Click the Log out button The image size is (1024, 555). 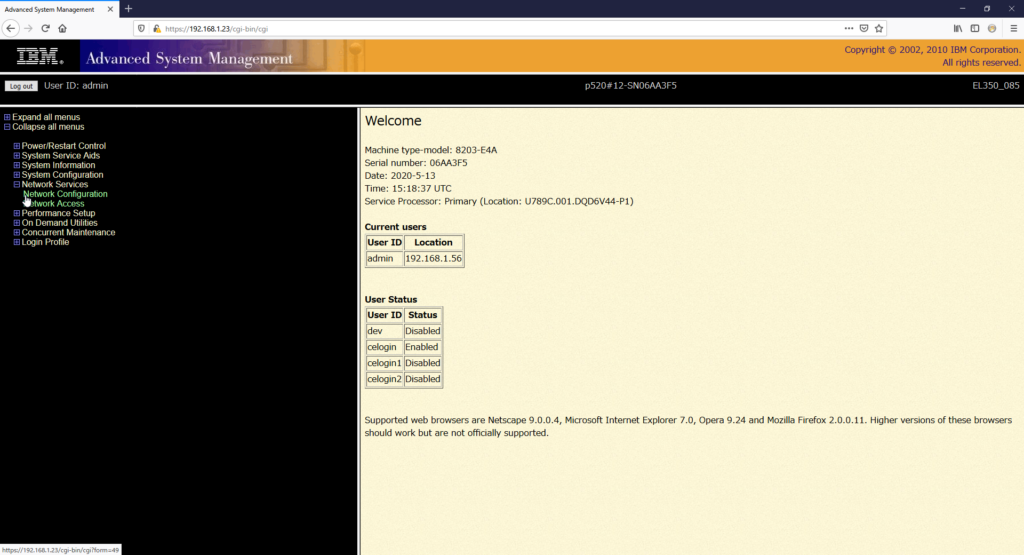21,86
